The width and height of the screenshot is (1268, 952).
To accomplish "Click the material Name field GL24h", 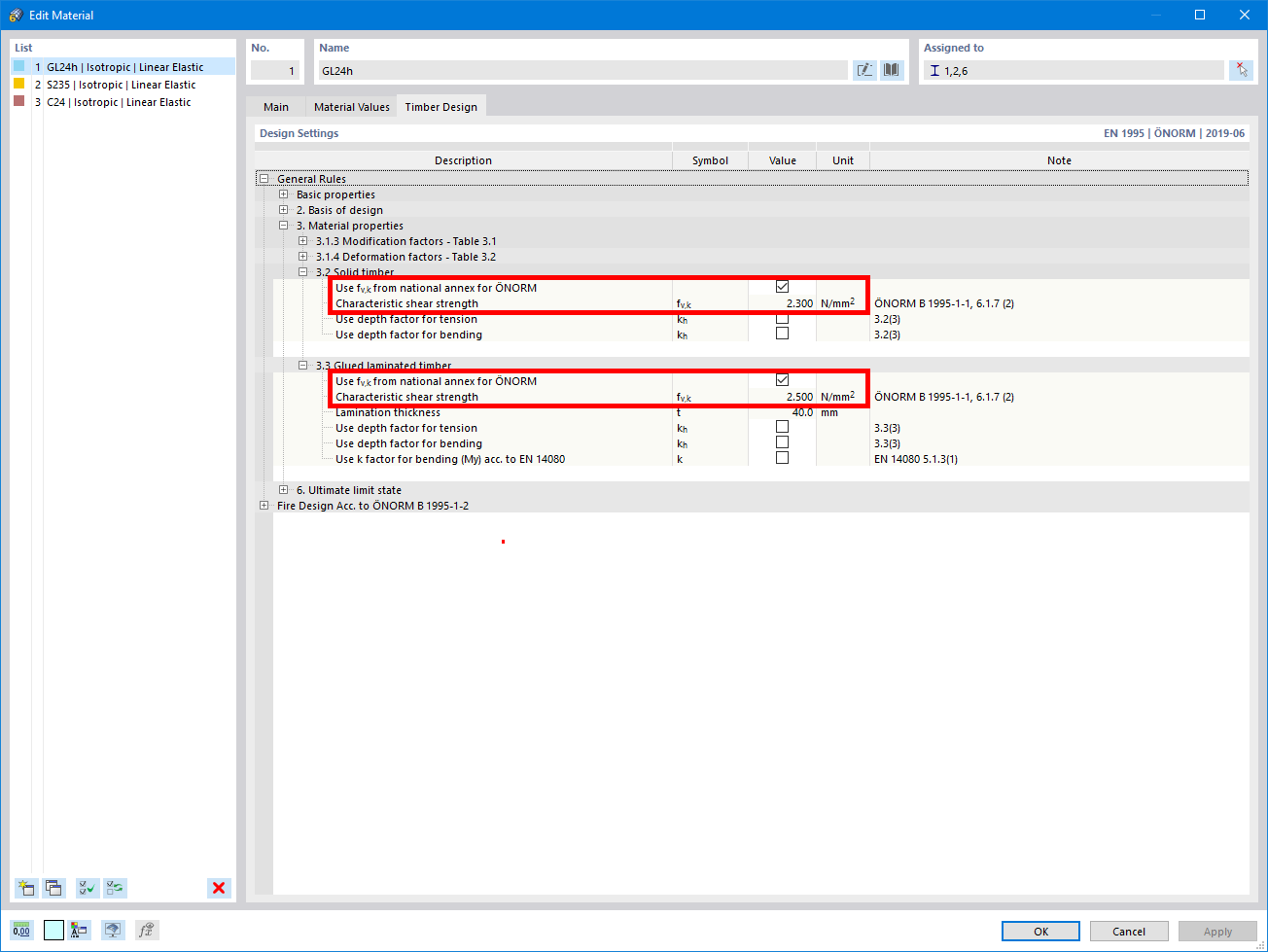I will [582, 71].
